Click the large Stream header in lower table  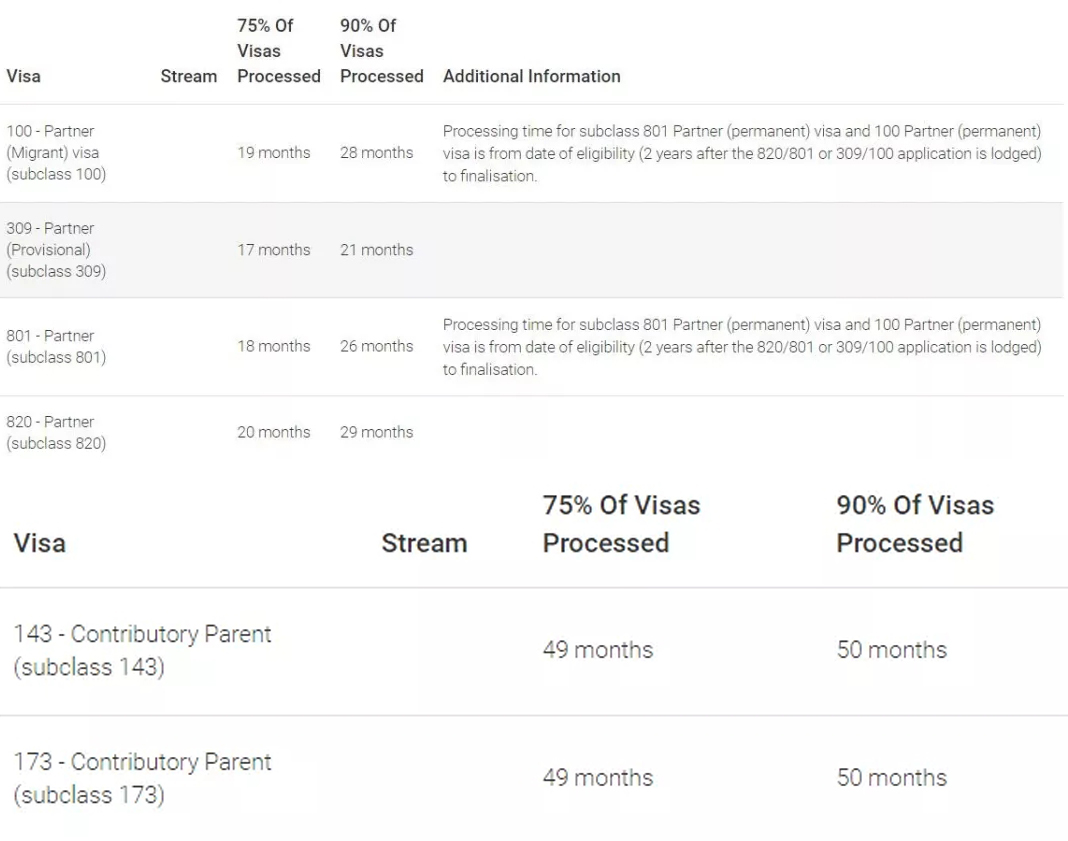pos(424,543)
